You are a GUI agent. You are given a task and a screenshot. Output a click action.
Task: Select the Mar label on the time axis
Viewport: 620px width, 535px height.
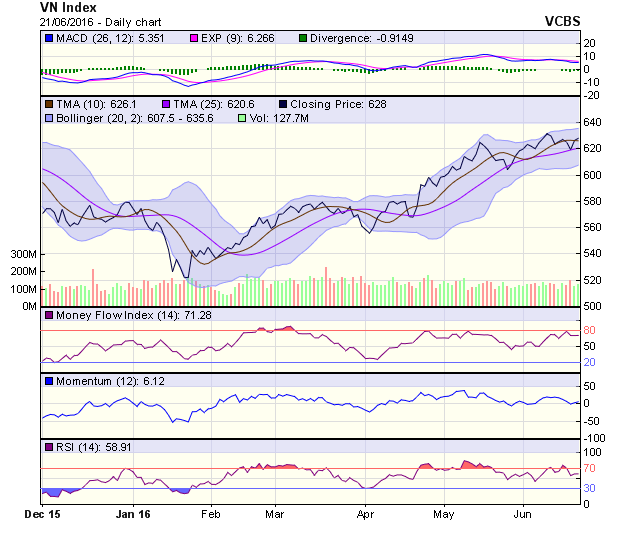275,515
